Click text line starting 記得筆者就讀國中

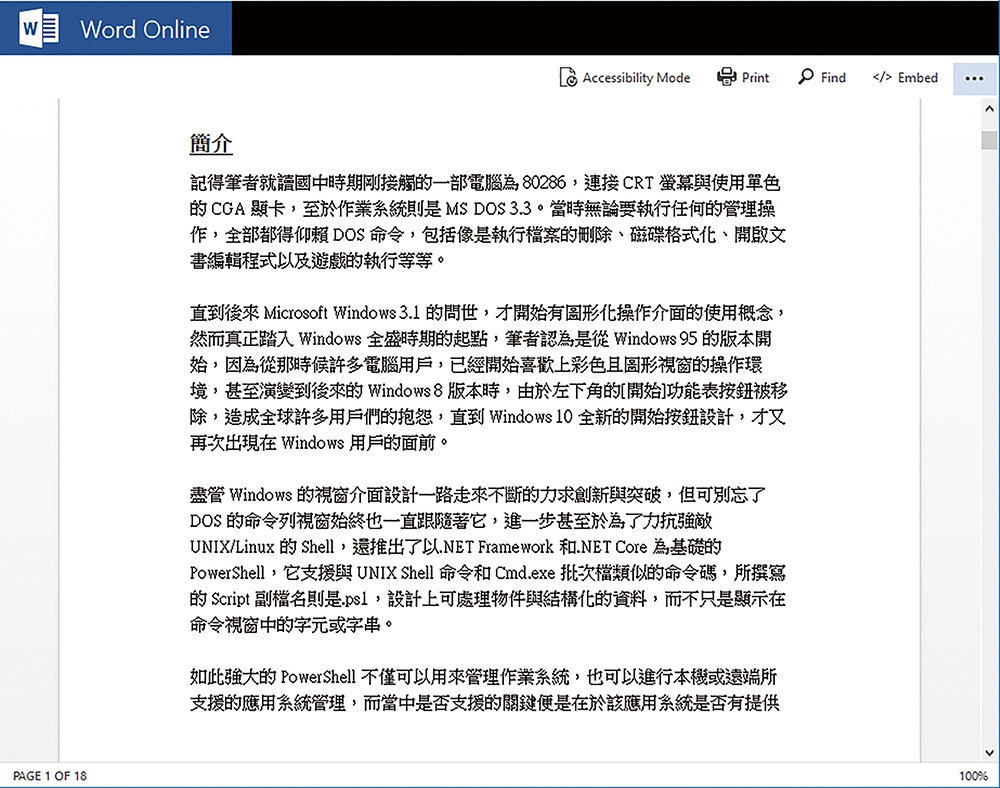click(x=485, y=183)
